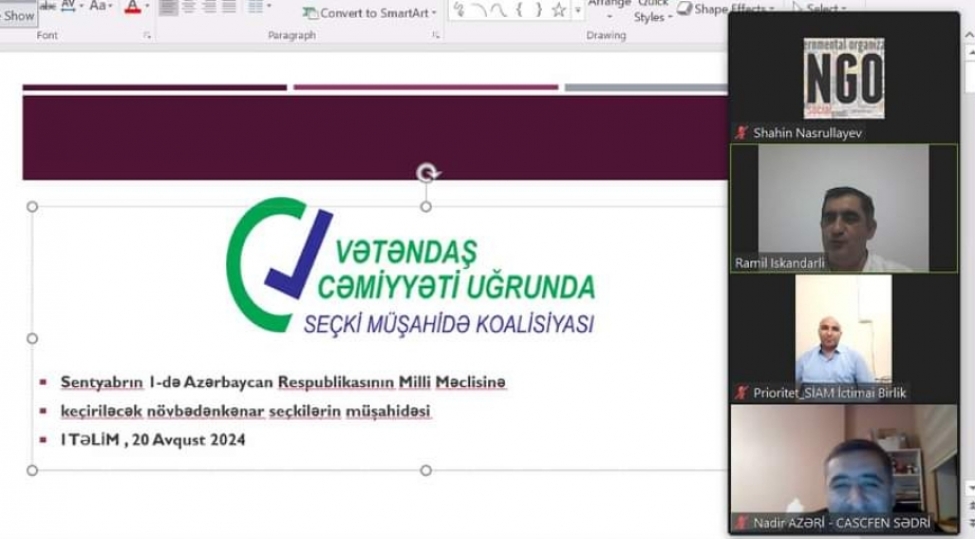Click the top-center text box resize handle
Viewport: 975px width, 540px height.
(426, 207)
